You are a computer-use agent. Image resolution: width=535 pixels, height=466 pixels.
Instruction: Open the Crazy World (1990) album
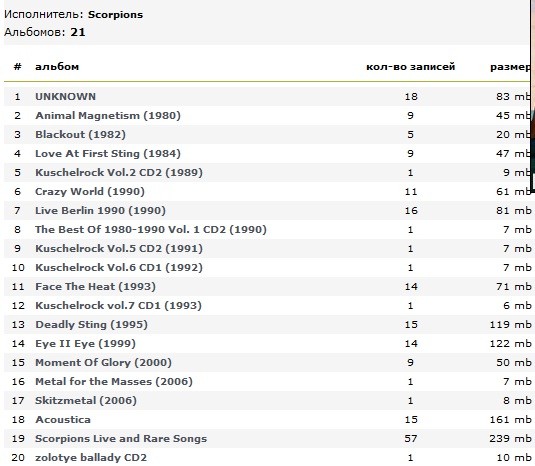coord(90,192)
